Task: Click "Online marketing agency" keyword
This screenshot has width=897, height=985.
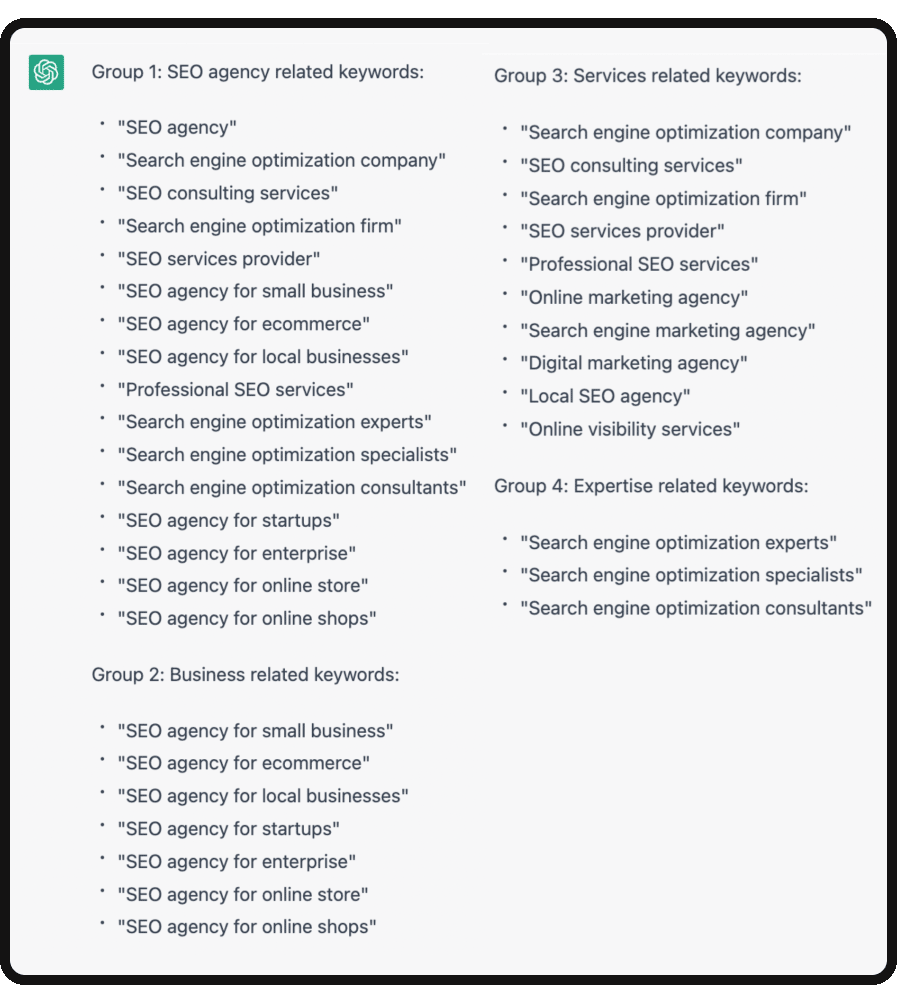Action: tap(634, 297)
